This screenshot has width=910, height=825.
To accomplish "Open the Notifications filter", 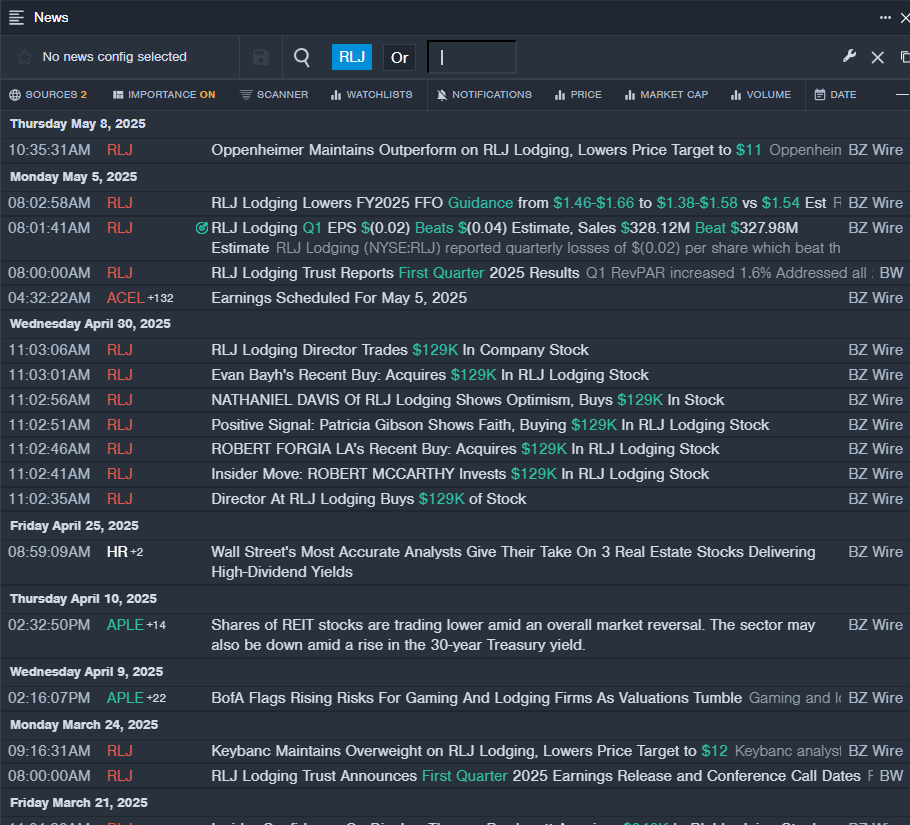I will pos(484,95).
